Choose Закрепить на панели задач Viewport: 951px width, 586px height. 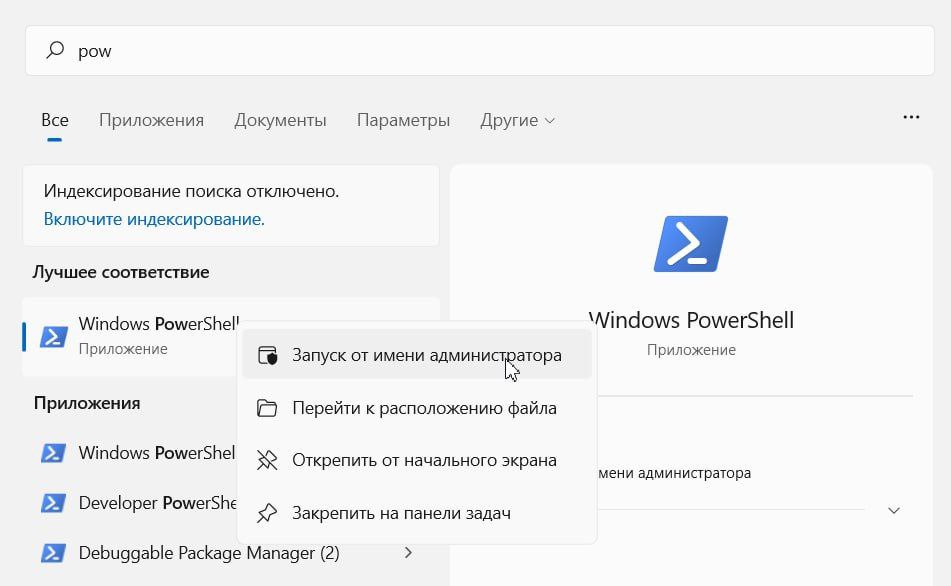click(401, 513)
